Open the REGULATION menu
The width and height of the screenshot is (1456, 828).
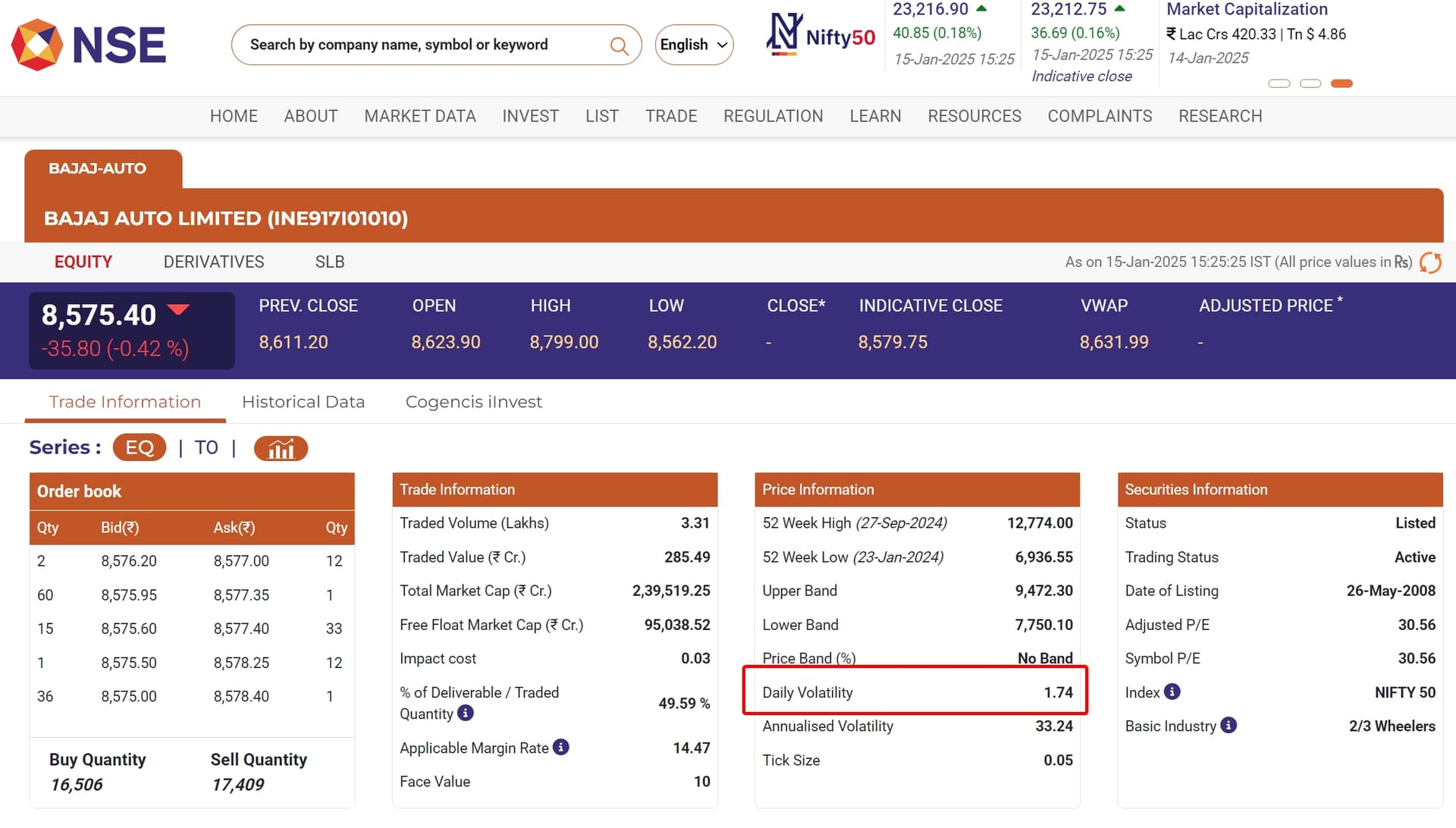pyautogui.click(x=773, y=117)
